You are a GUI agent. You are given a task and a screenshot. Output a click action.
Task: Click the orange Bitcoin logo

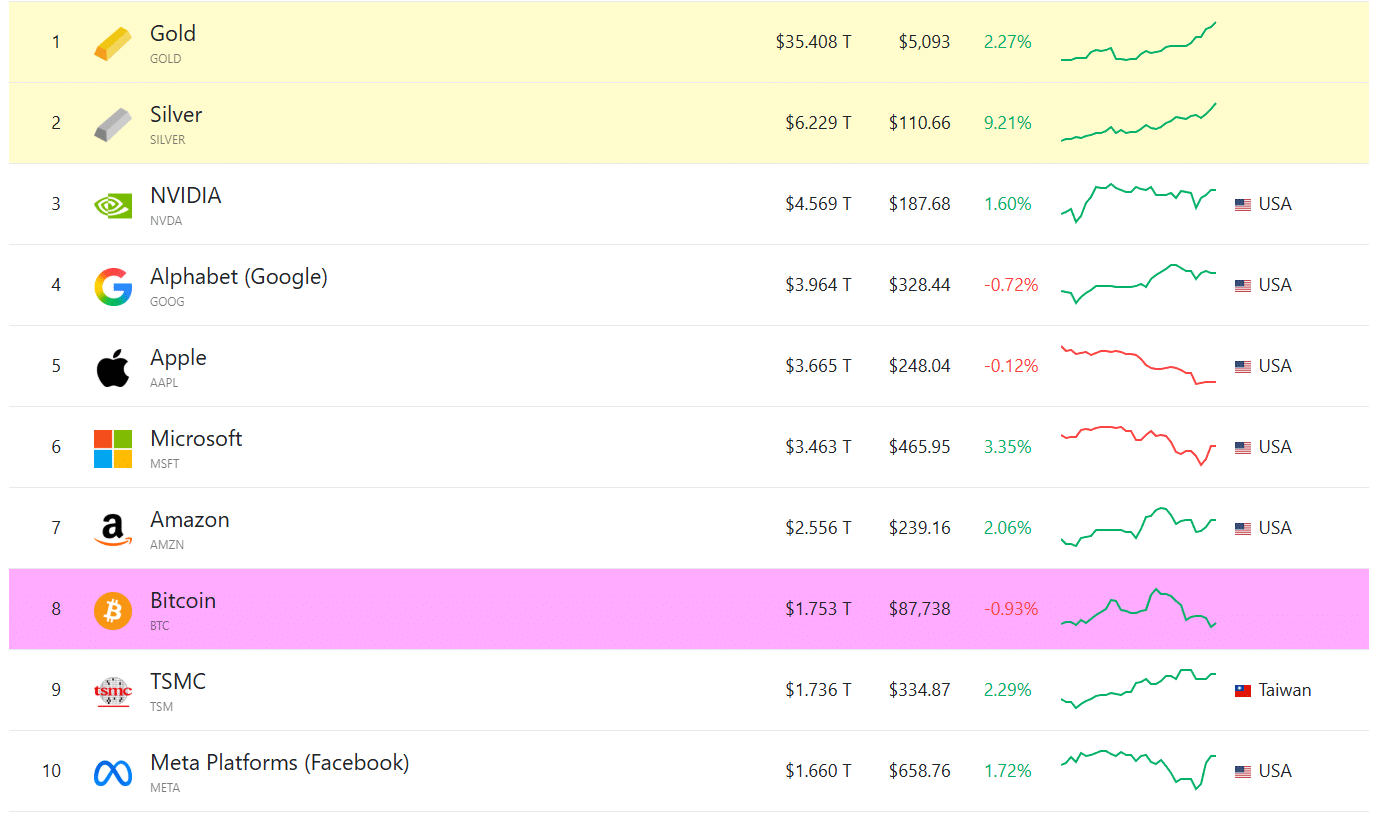(x=113, y=610)
